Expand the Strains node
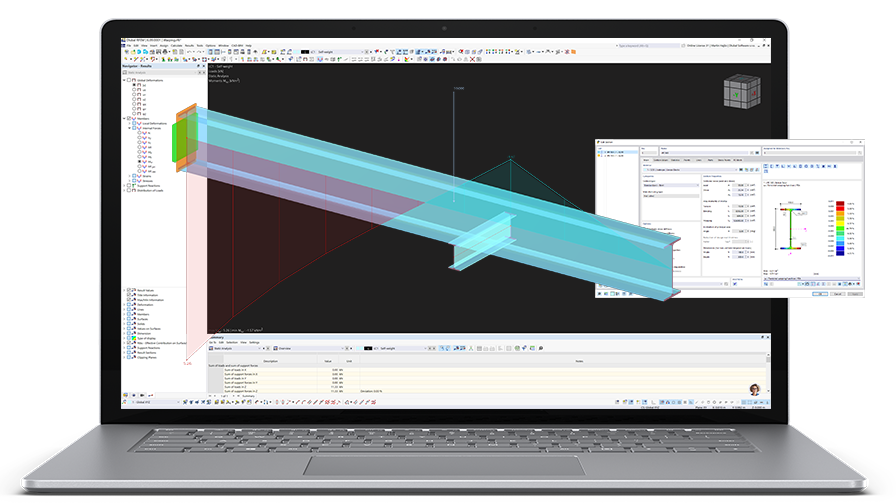The height and width of the screenshot is (504, 896). click(129, 176)
